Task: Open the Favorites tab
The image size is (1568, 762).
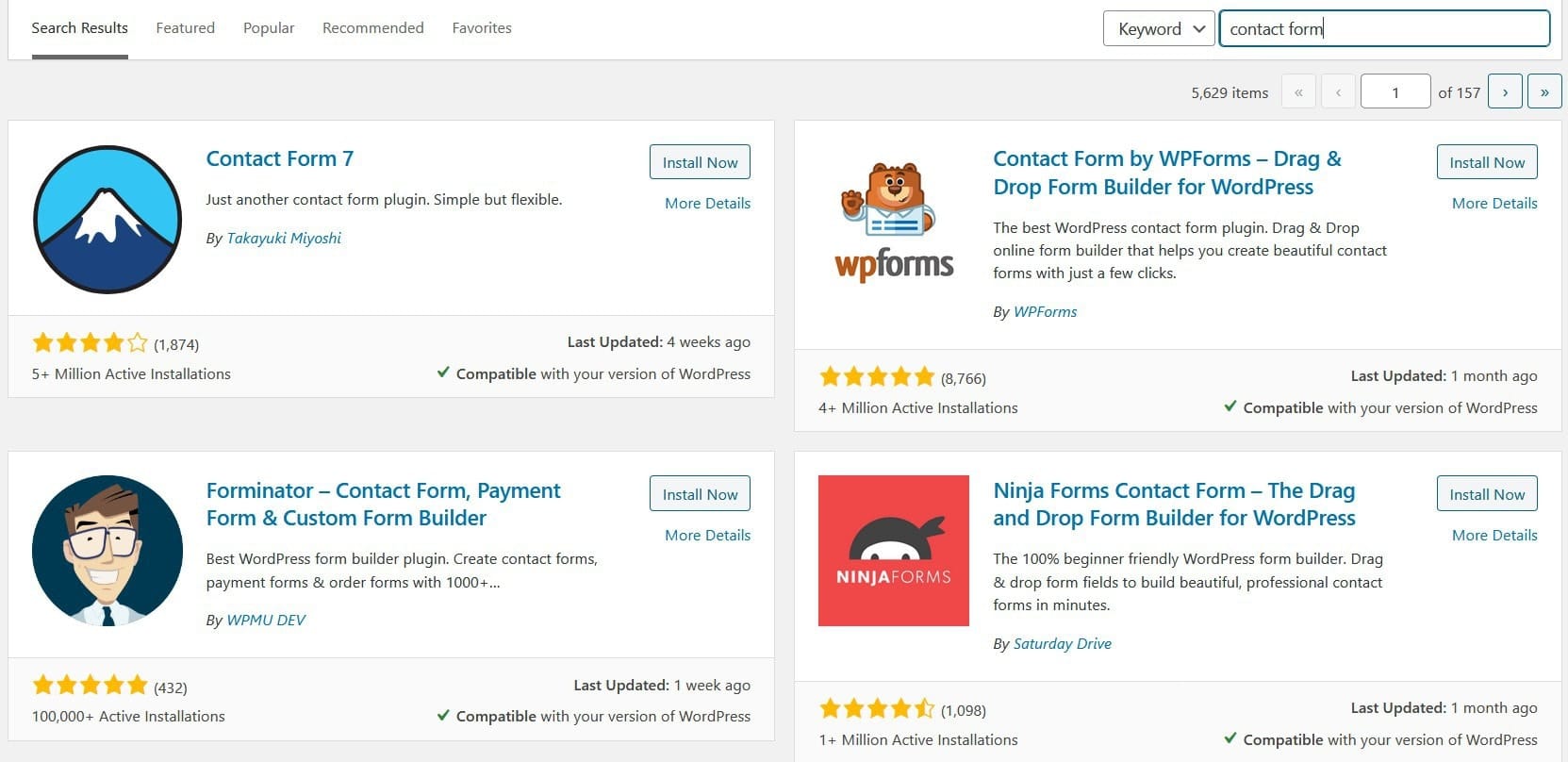Action: tap(482, 28)
